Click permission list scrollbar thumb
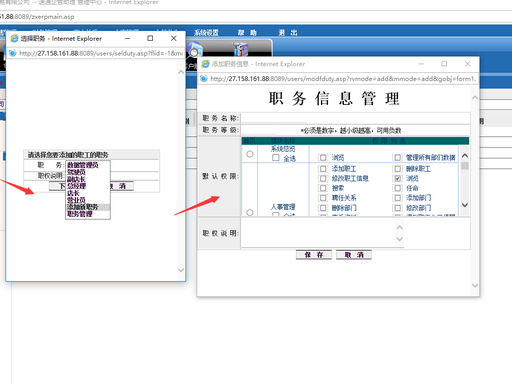This screenshot has width=512, height=384. tap(465, 166)
